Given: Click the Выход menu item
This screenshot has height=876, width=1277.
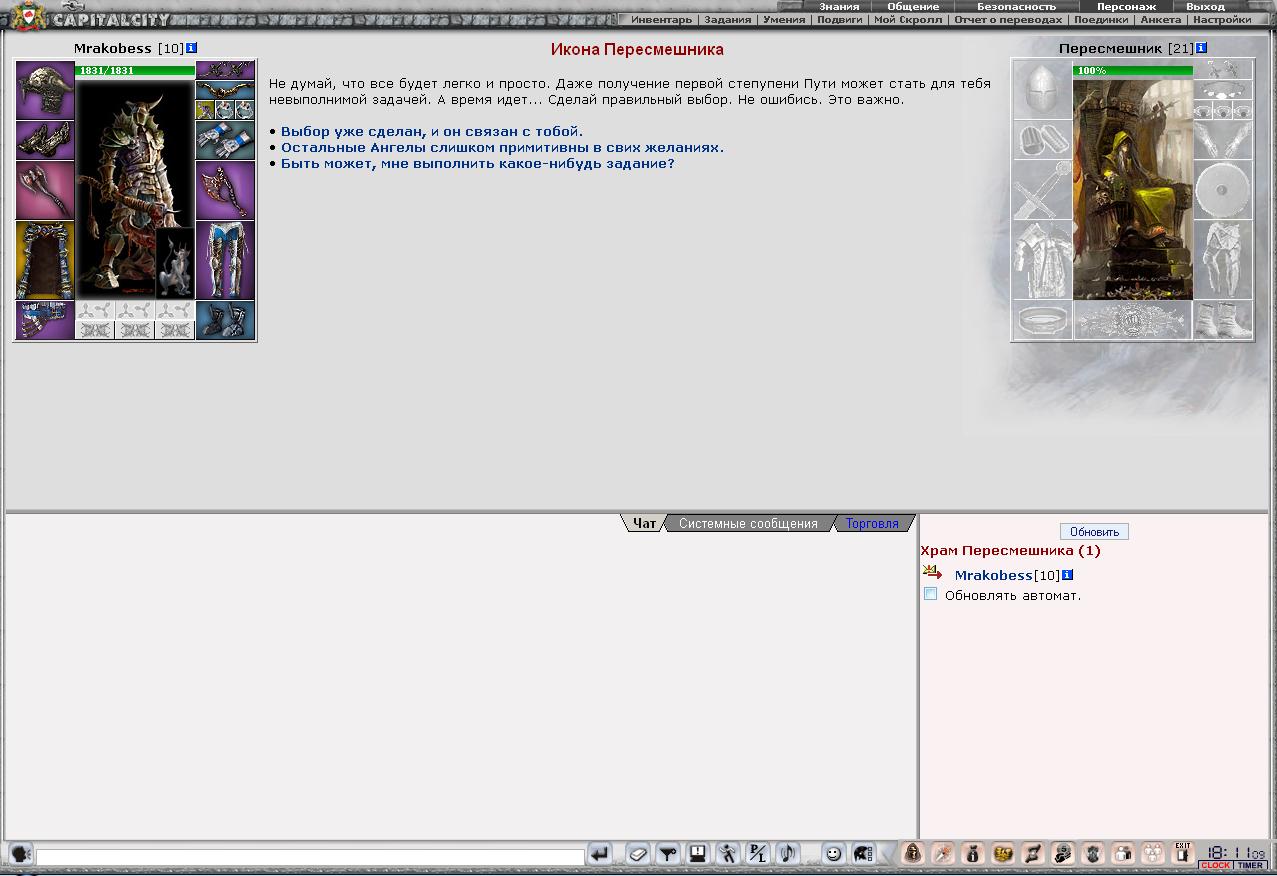Looking at the screenshot, I should click(x=1205, y=6).
